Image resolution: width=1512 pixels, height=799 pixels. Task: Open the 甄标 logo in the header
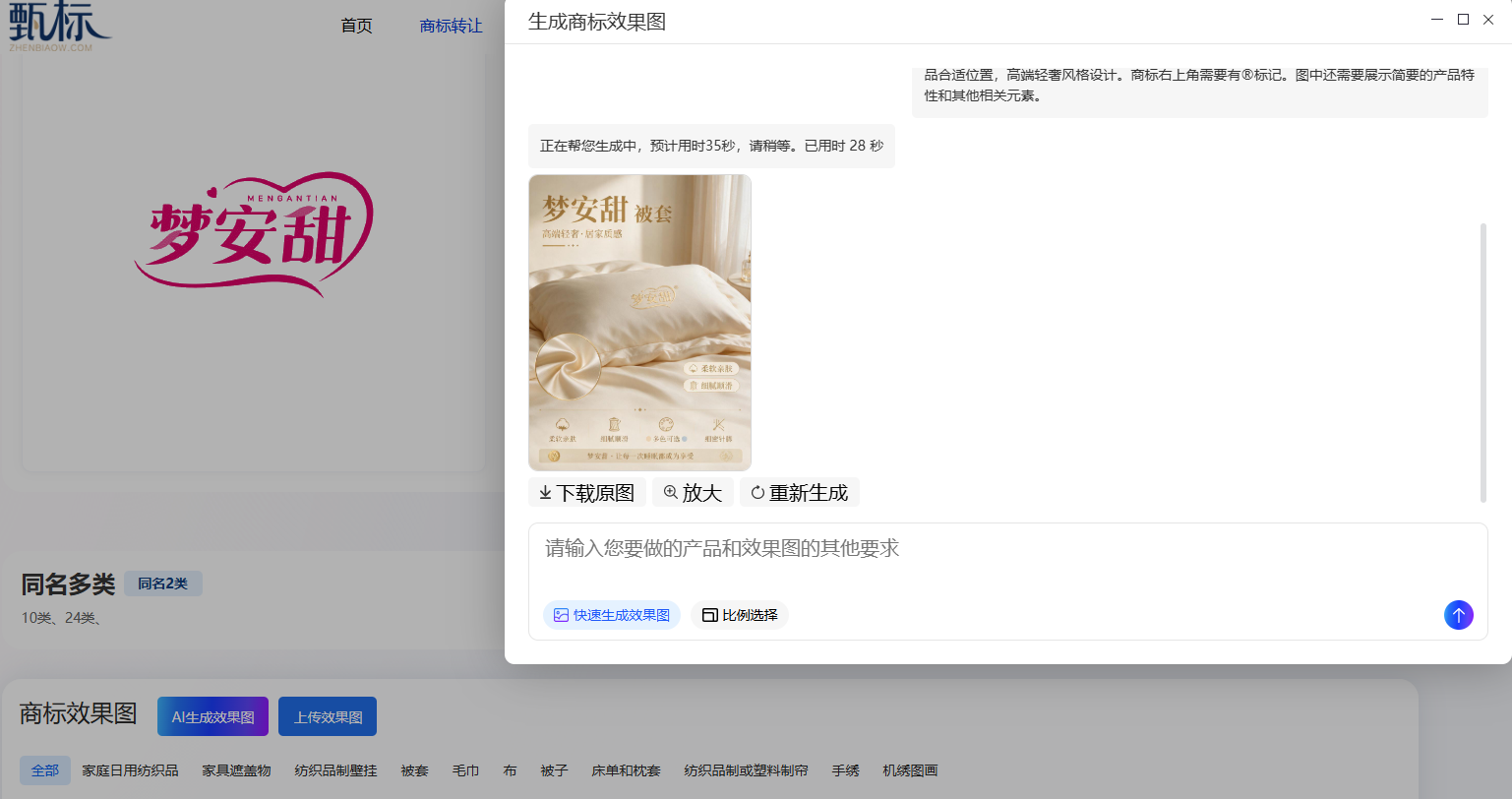[59, 26]
